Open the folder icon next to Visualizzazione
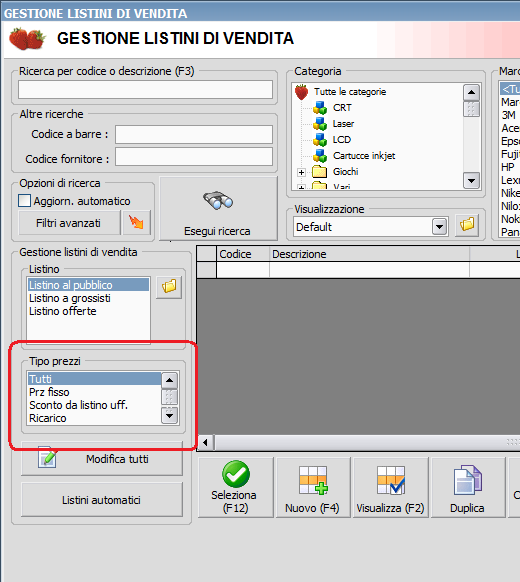The height and width of the screenshot is (582, 520). click(467, 225)
